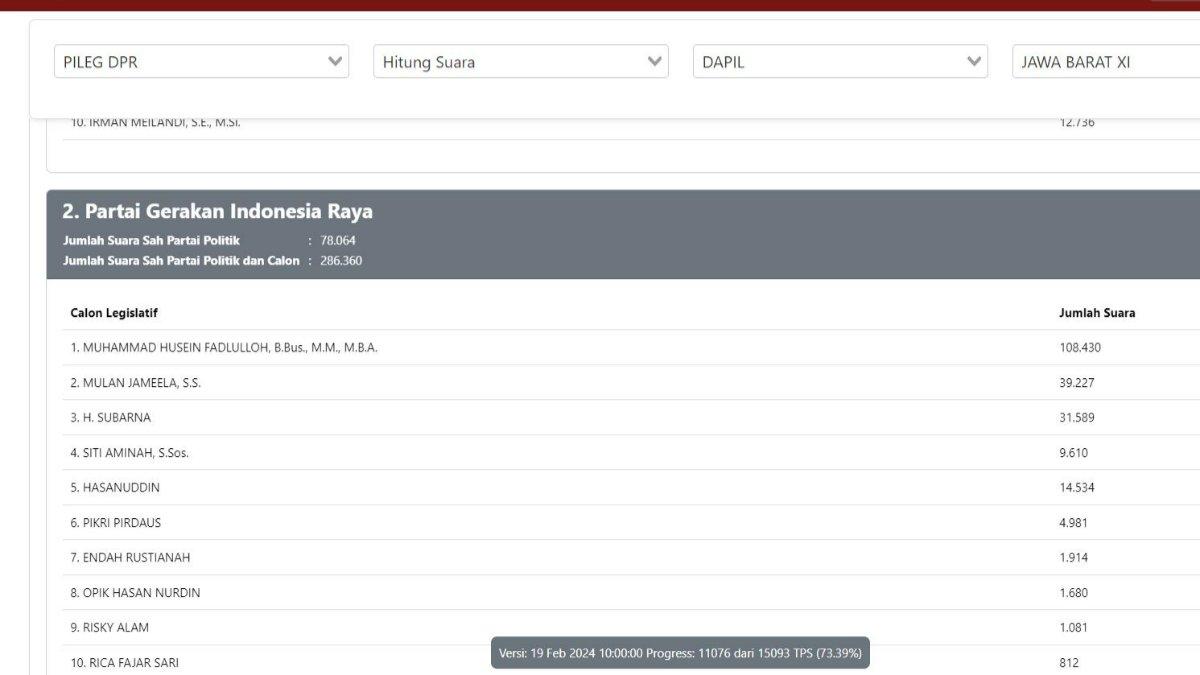This screenshot has height=675, width=1200.
Task: Click the party and candidate total 286.360
Action: pyautogui.click(x=341, y=260)
